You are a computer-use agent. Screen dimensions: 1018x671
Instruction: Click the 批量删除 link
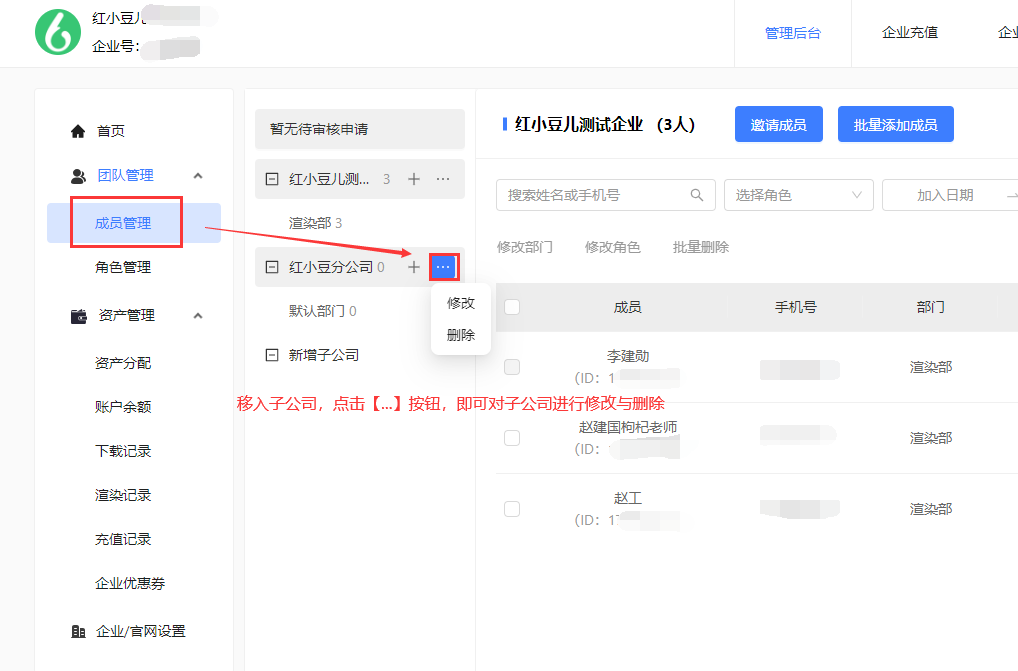click(x=701, y=247)
